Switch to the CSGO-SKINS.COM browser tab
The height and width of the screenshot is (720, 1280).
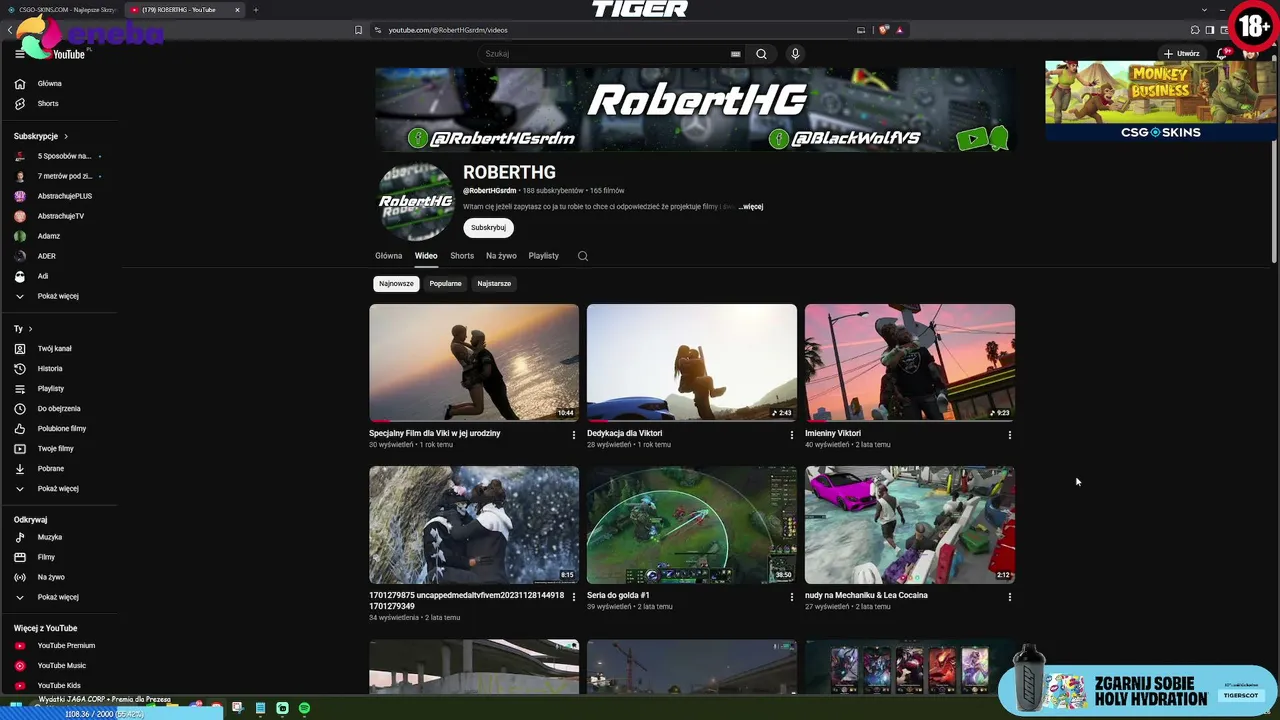click(62, 10)
